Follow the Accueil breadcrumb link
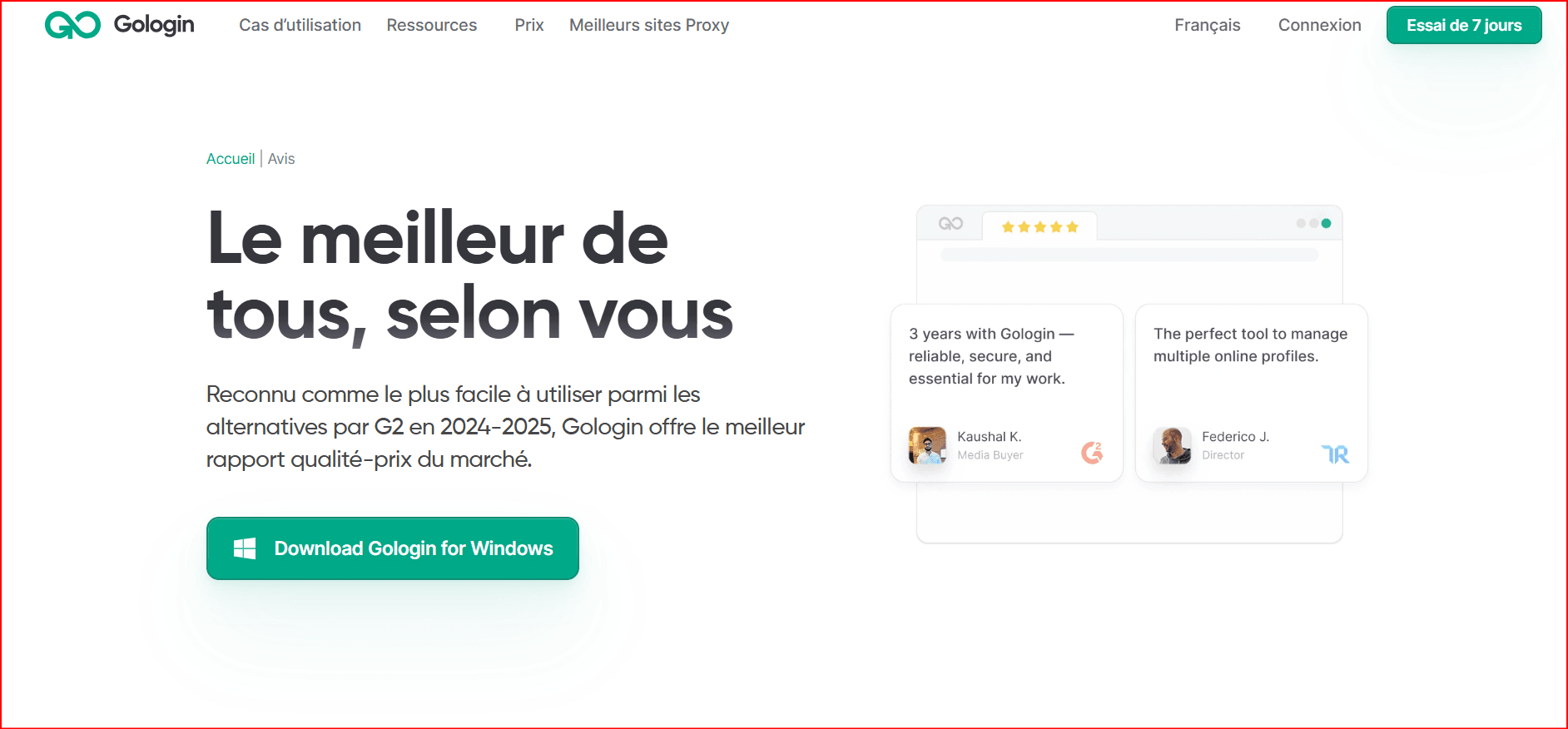Image resolution: width=1568 pixels, height=729 pixels. click(231, 158)
